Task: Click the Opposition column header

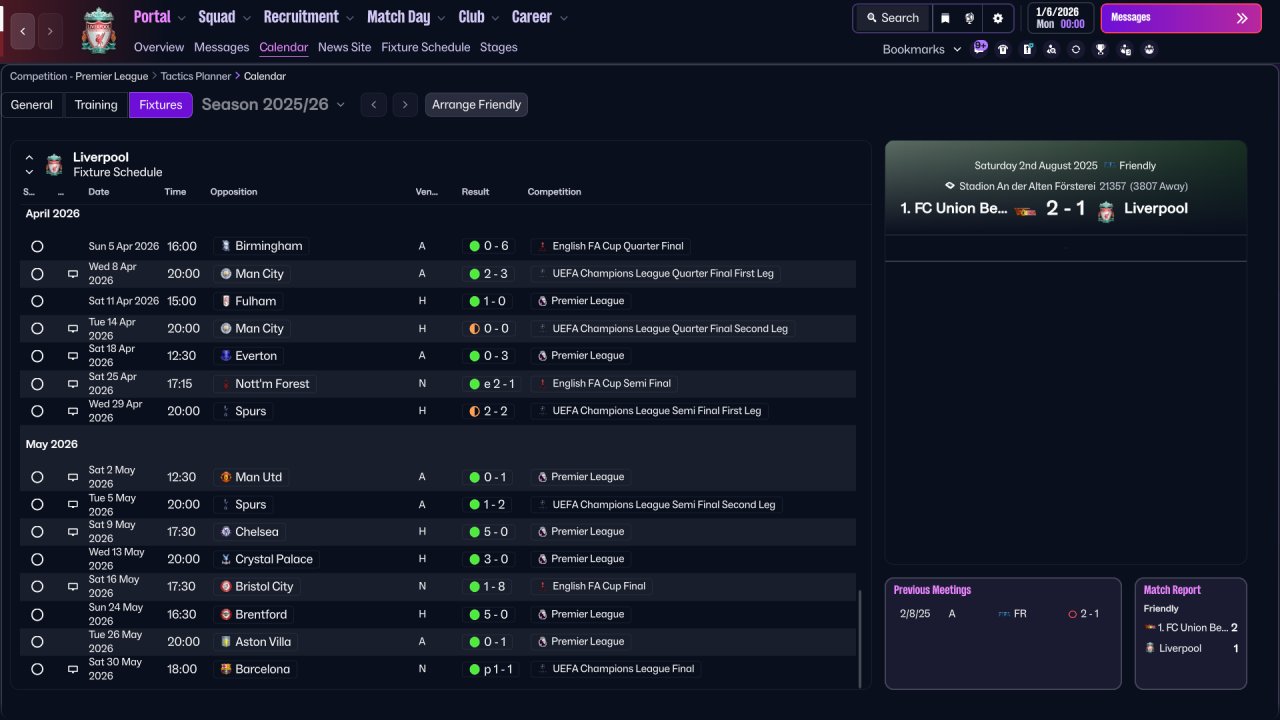Action: point(233,192)
